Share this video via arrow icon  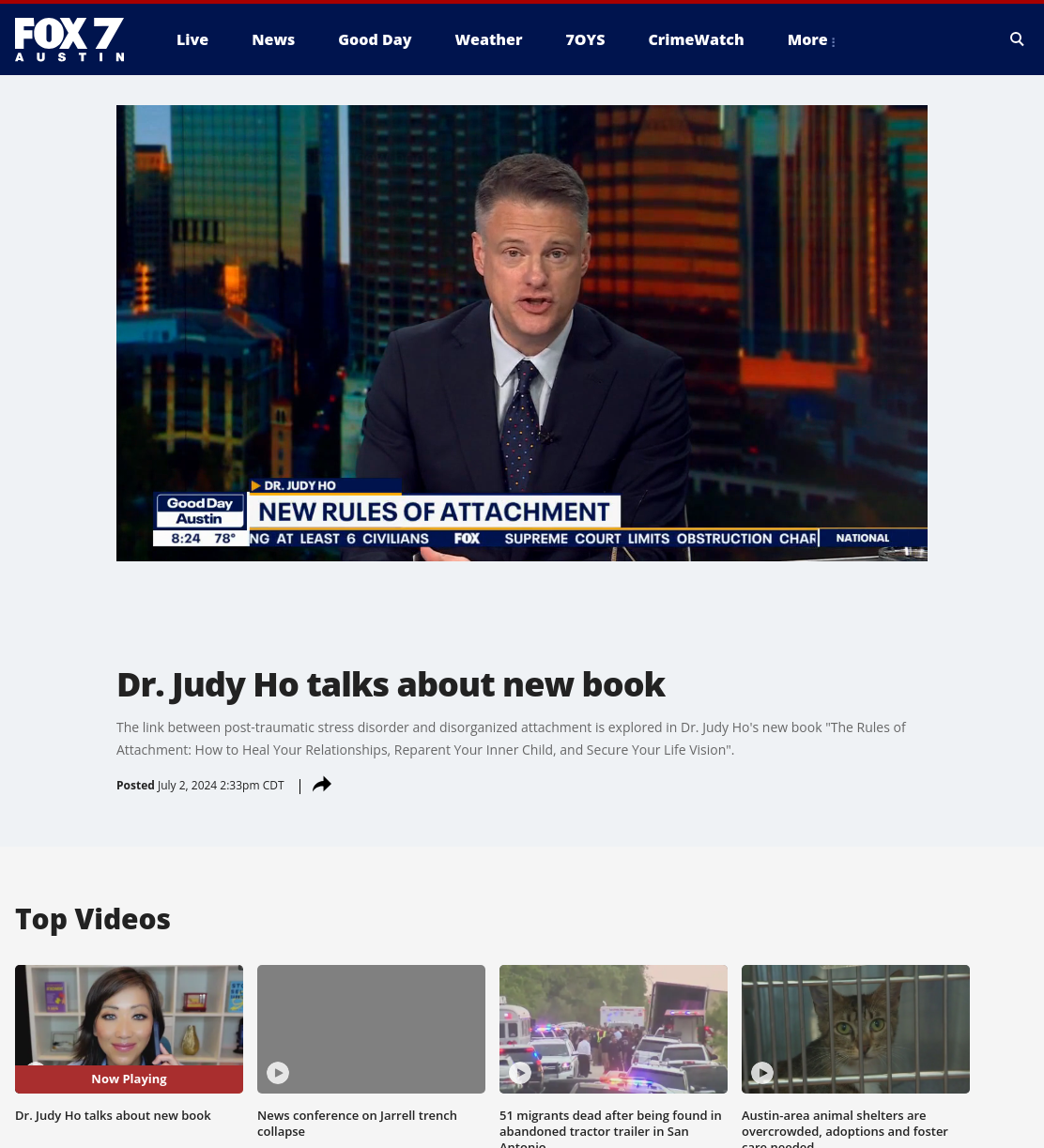click(x=322, y=785)
